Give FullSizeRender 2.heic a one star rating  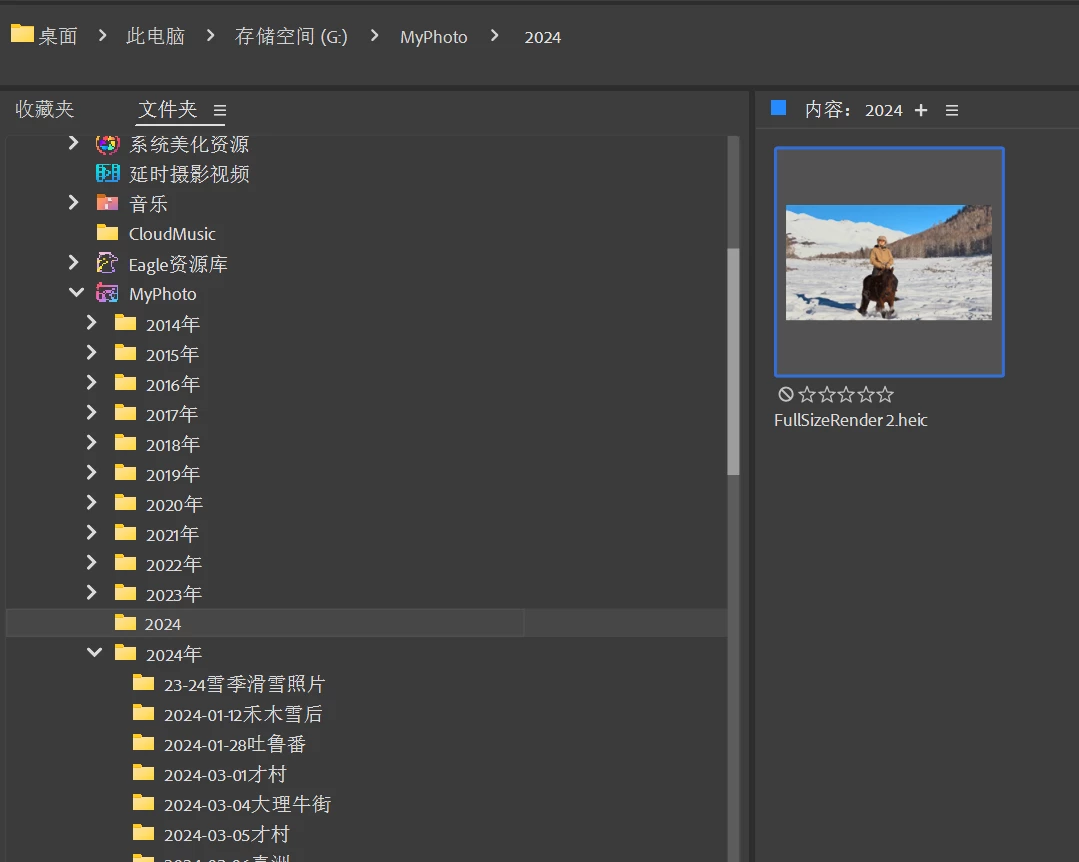point(807,394)
